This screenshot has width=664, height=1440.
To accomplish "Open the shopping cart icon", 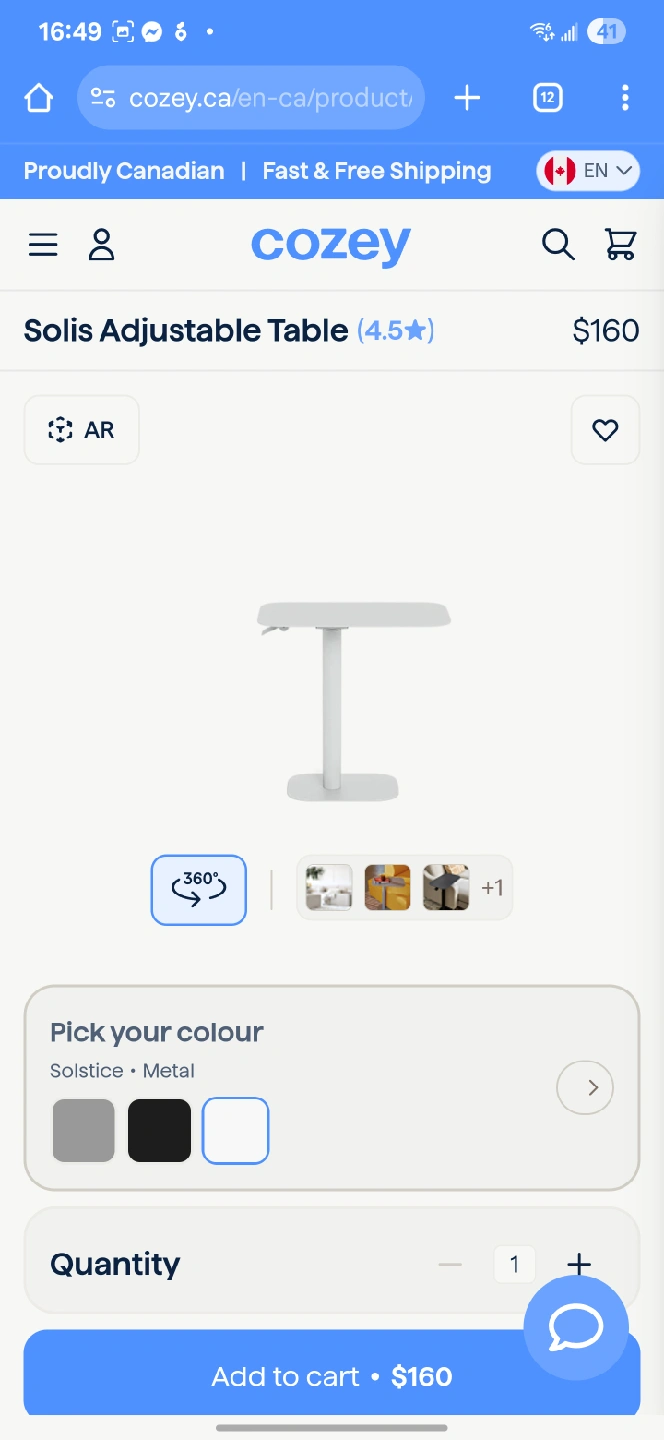I will [x=621, y=245].
